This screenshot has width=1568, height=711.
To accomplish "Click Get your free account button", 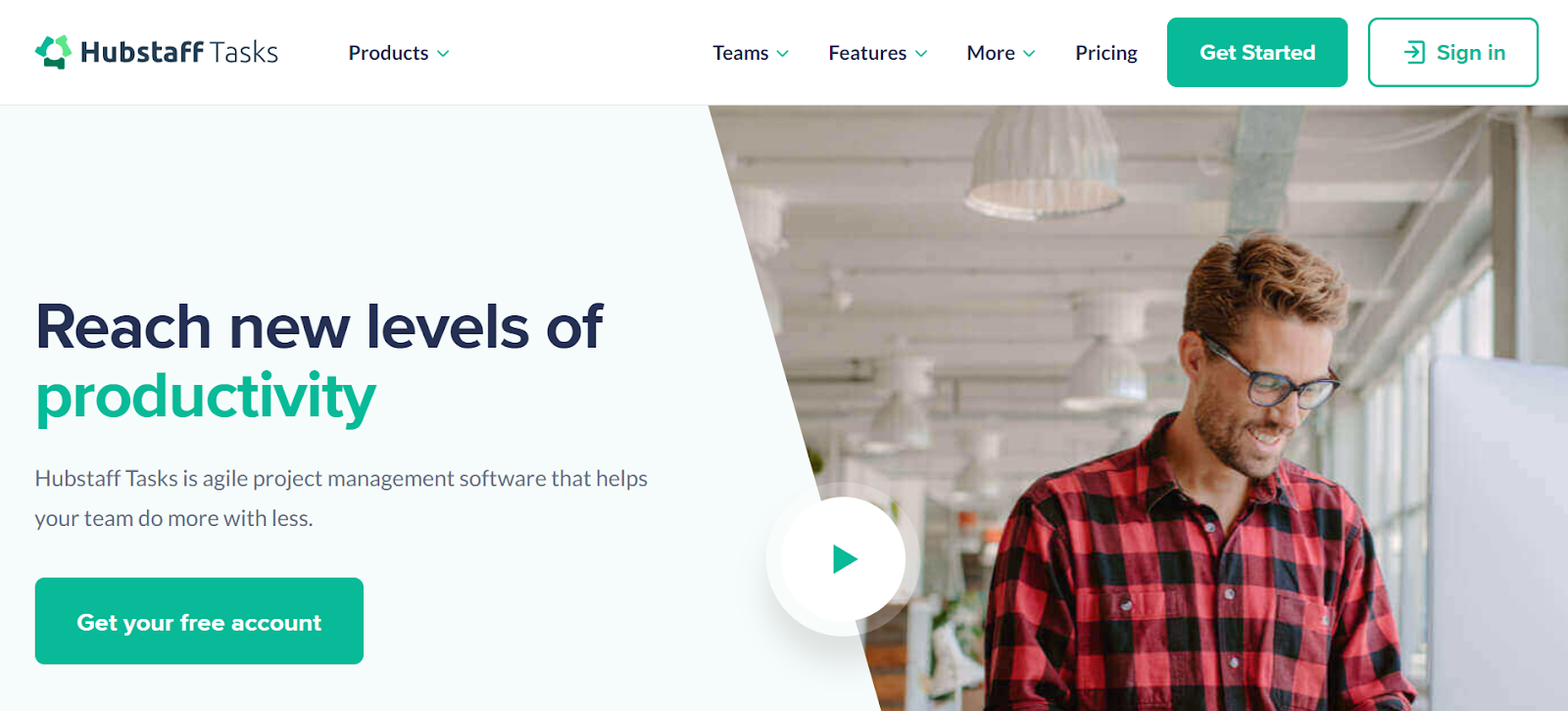I will (199, 621).
